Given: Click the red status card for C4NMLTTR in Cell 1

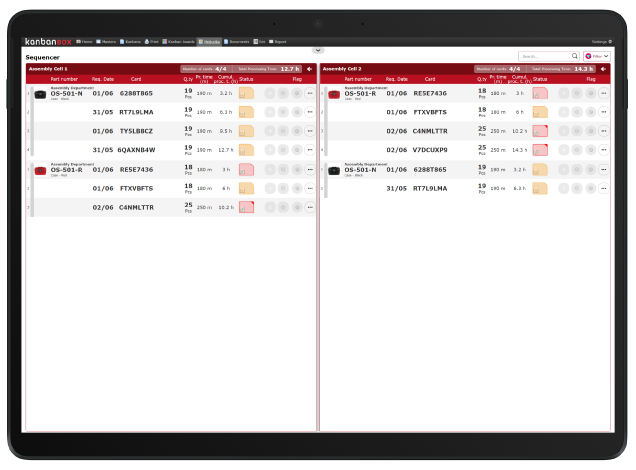Looking at the screenshot, I should (x=246, y=207).
